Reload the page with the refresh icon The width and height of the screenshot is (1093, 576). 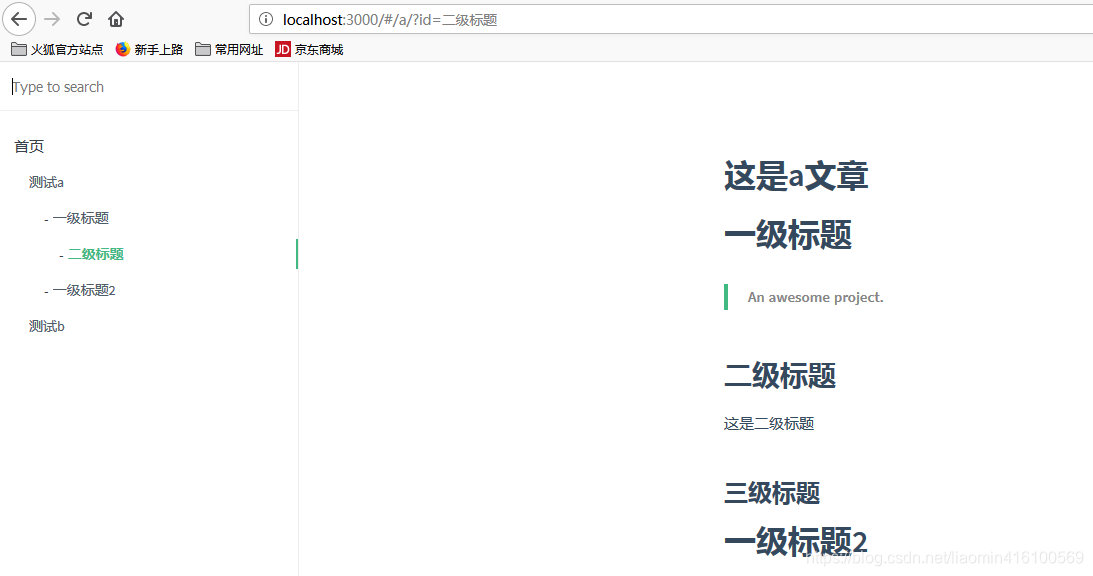(x=84, y=19)
